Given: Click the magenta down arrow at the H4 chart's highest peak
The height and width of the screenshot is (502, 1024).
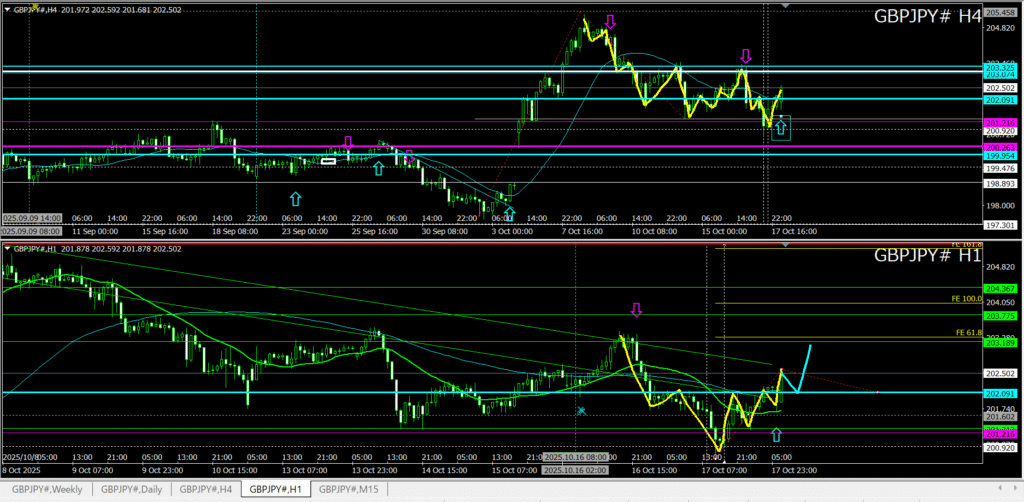Looking at the screenshot, I should click(609, 21).
